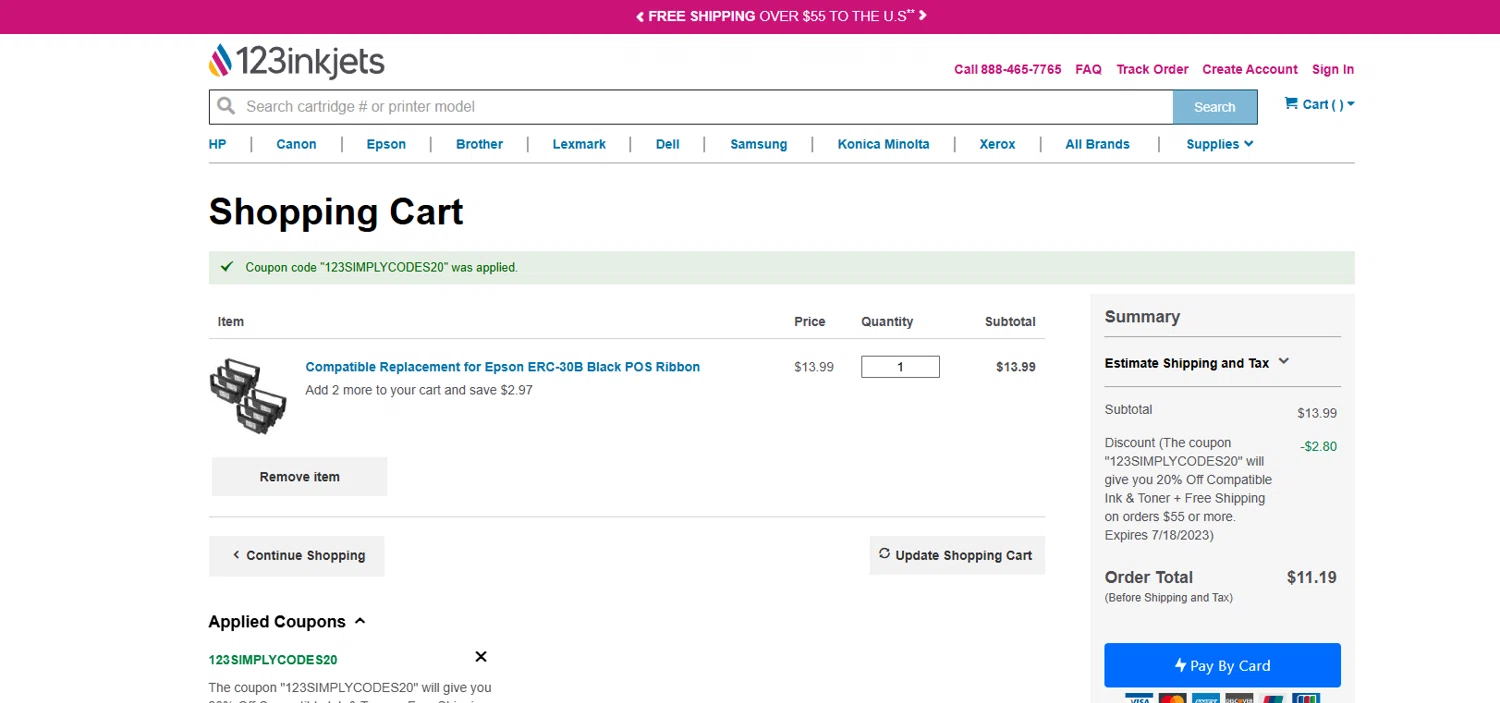Screen dimensions: 1500x703
Task: Open the Brother brand menu
Action: pos(479,144)
